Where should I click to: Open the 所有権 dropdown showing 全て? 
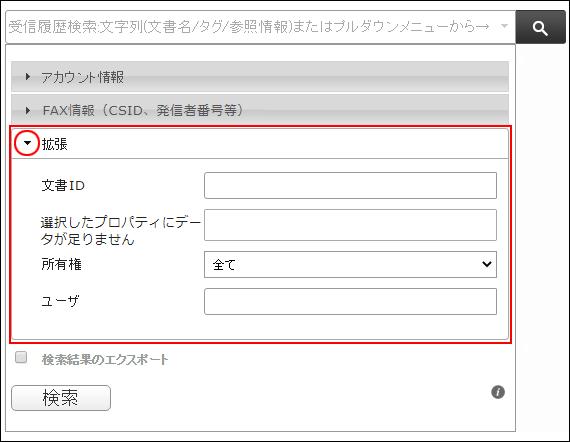pos(350,264)
